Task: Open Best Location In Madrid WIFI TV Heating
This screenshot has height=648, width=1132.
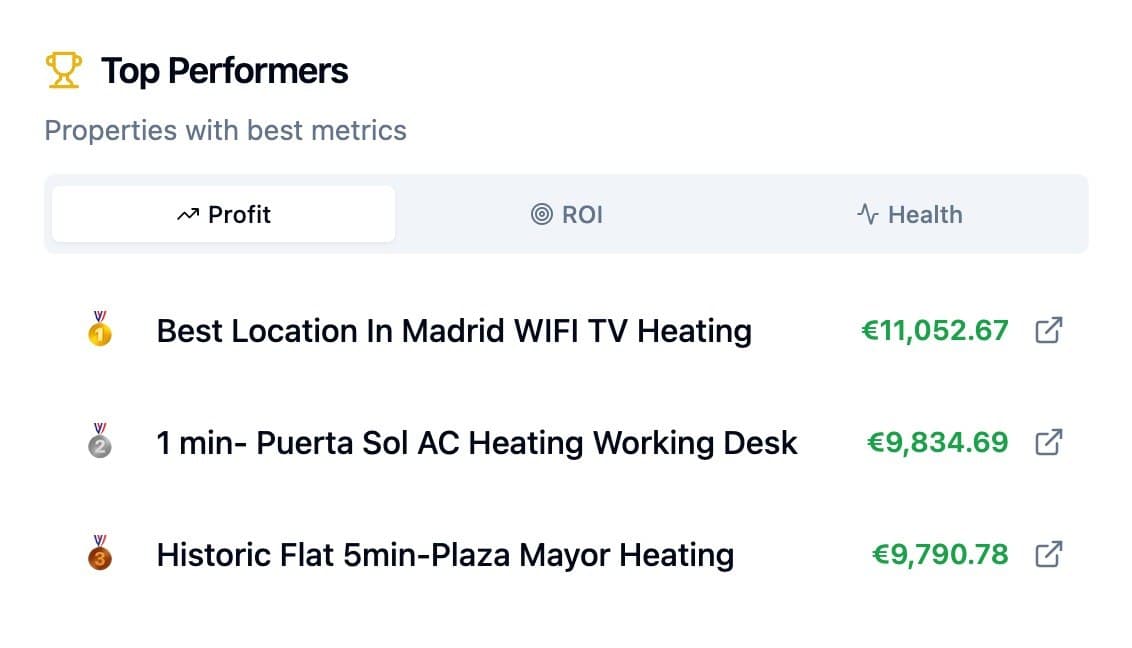Action: click(x=454, y=330)
